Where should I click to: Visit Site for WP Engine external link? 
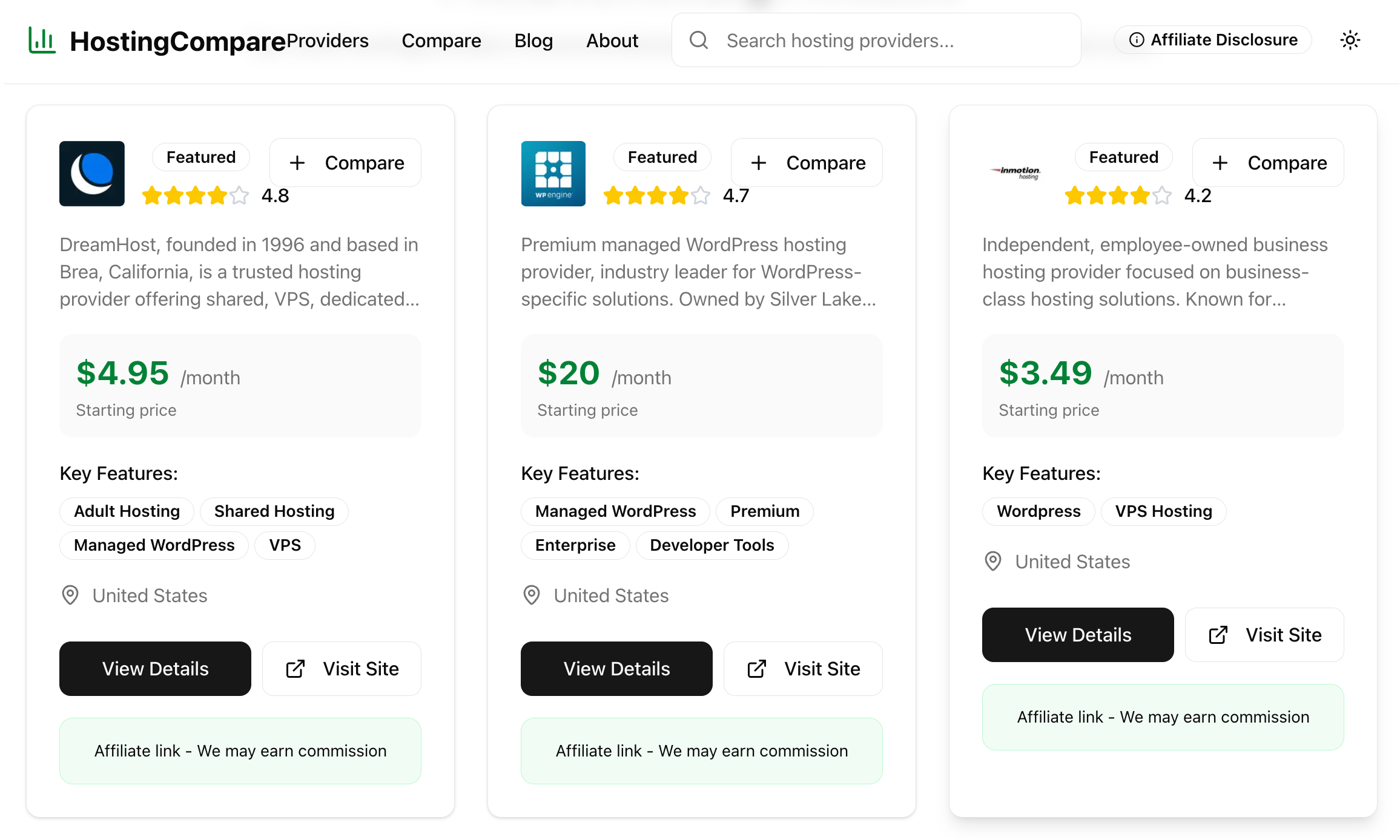803,669
